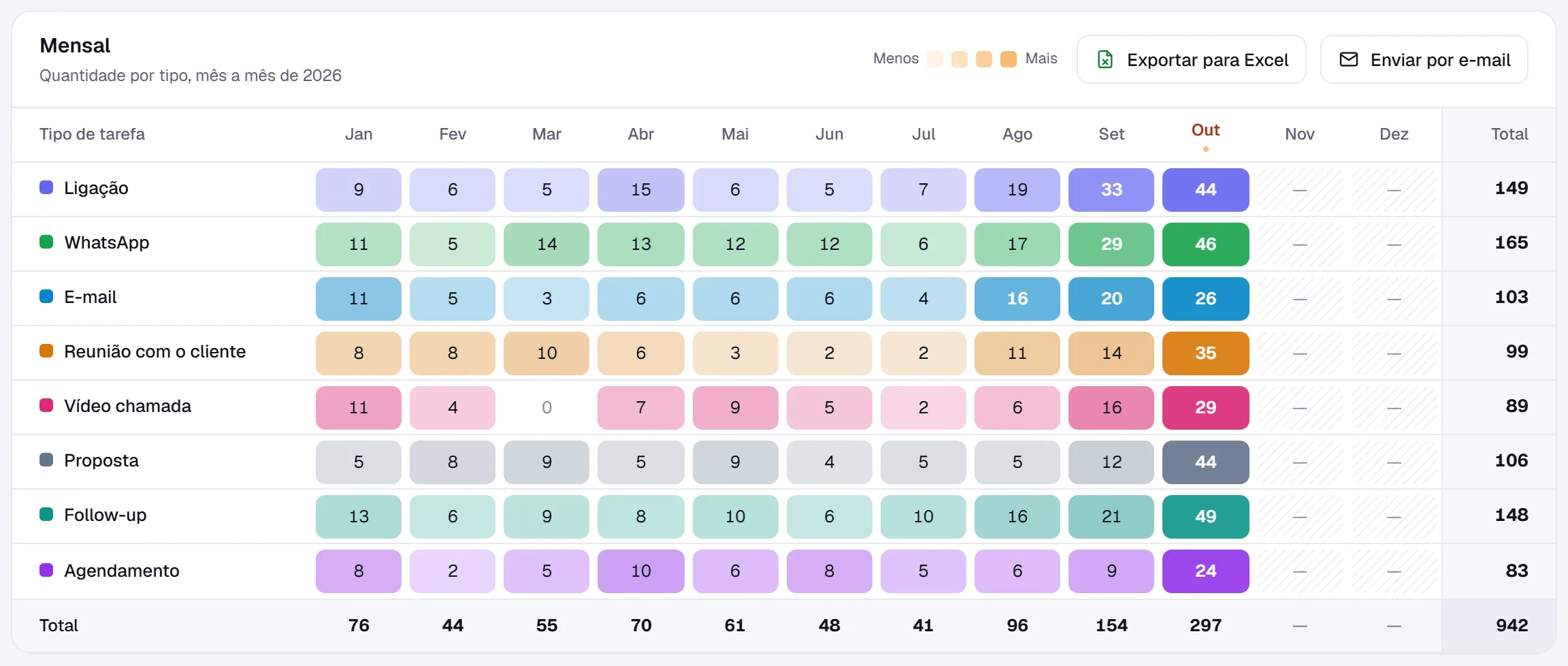
Task: Click the Vídeo chamada row label
Action: point(127,406)
